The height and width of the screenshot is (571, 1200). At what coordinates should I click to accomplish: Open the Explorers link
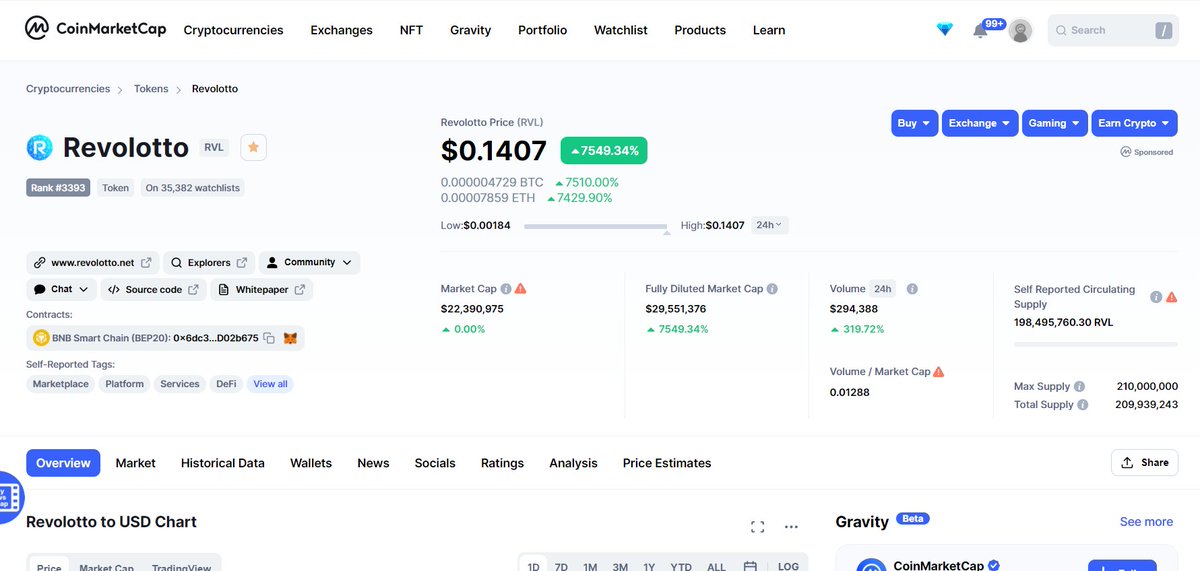tap(209, 263)
